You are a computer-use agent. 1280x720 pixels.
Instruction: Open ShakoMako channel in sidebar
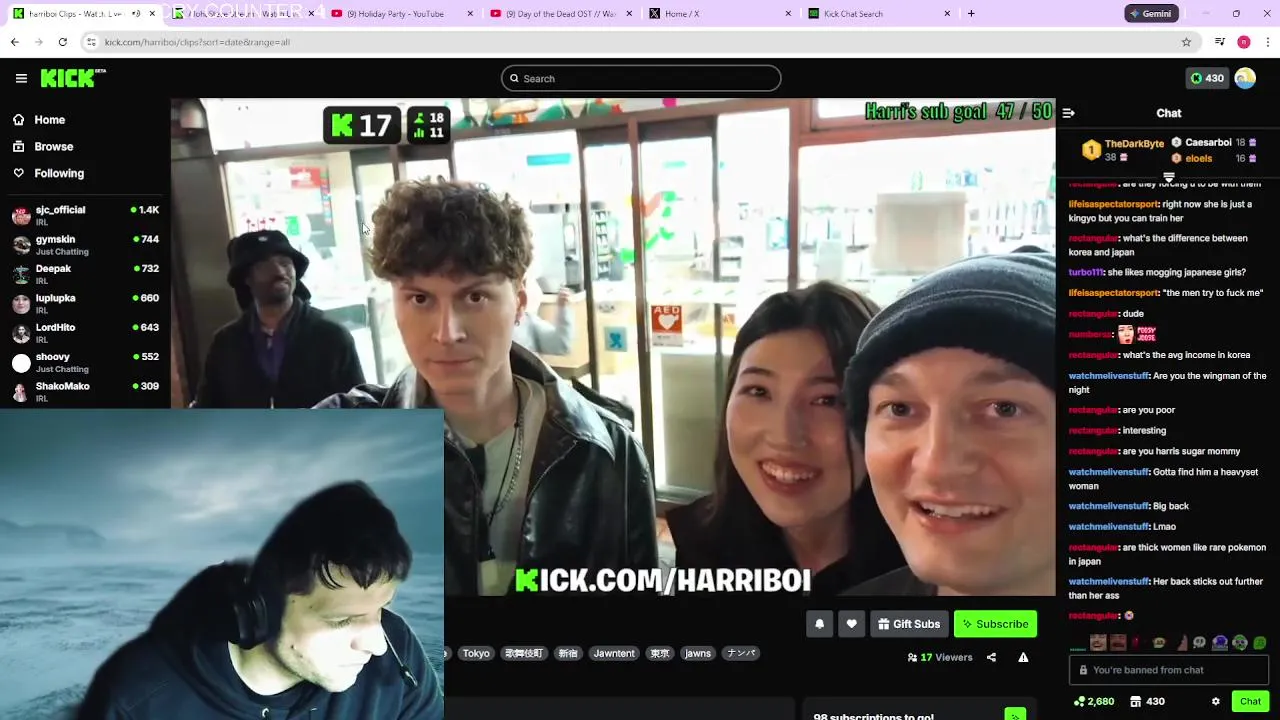pyautogui.click(x=85, y=391)
